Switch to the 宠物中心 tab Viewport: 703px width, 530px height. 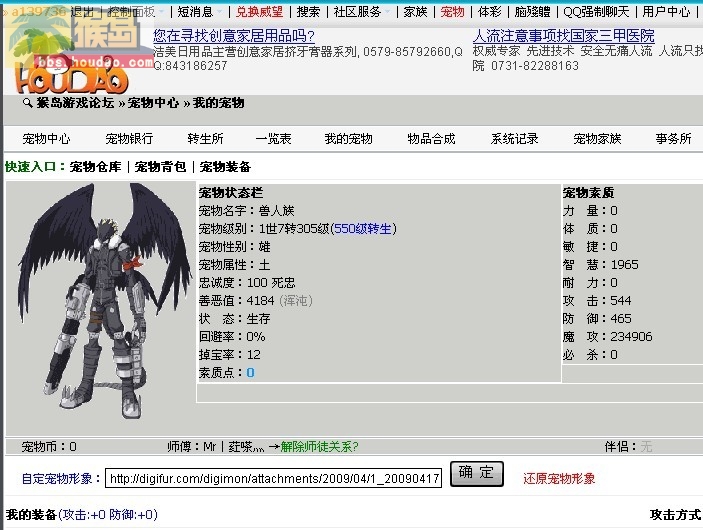coord(46,139)
